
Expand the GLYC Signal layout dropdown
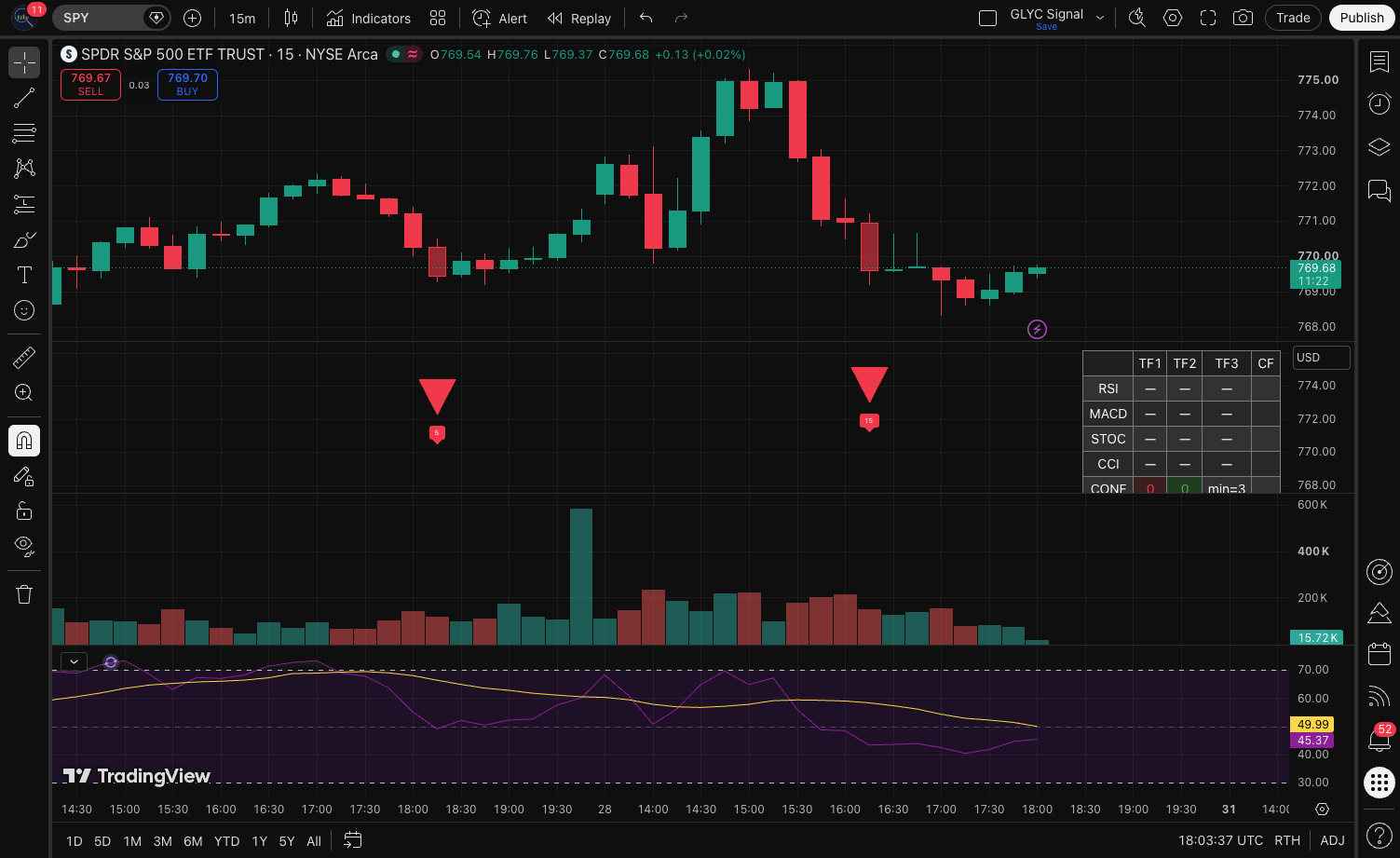point(1100,18)
